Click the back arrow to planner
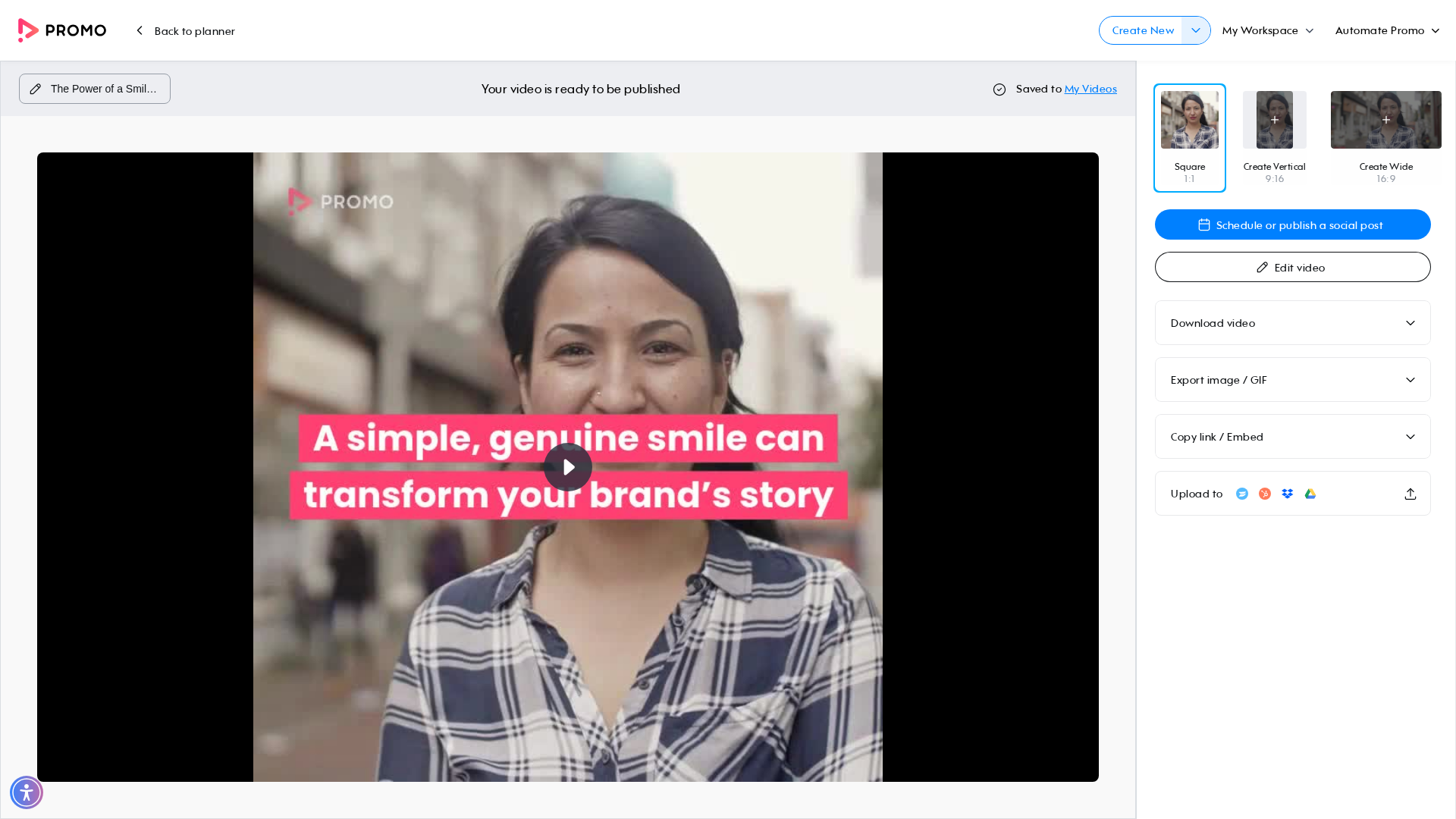Viewport: 1456px width, 819px height. point(140,30)
